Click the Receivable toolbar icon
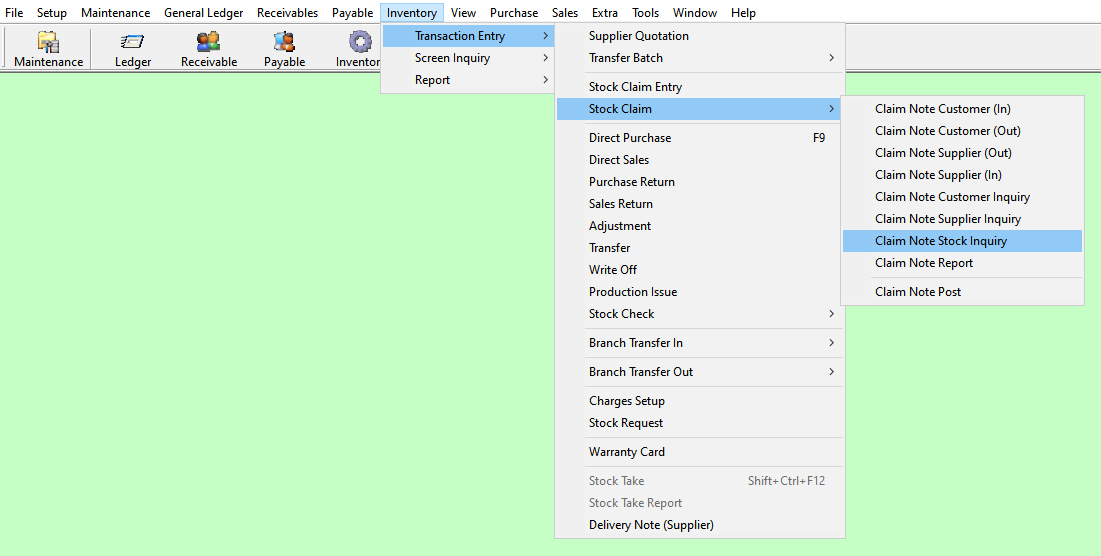 click(x=209, y=48)
